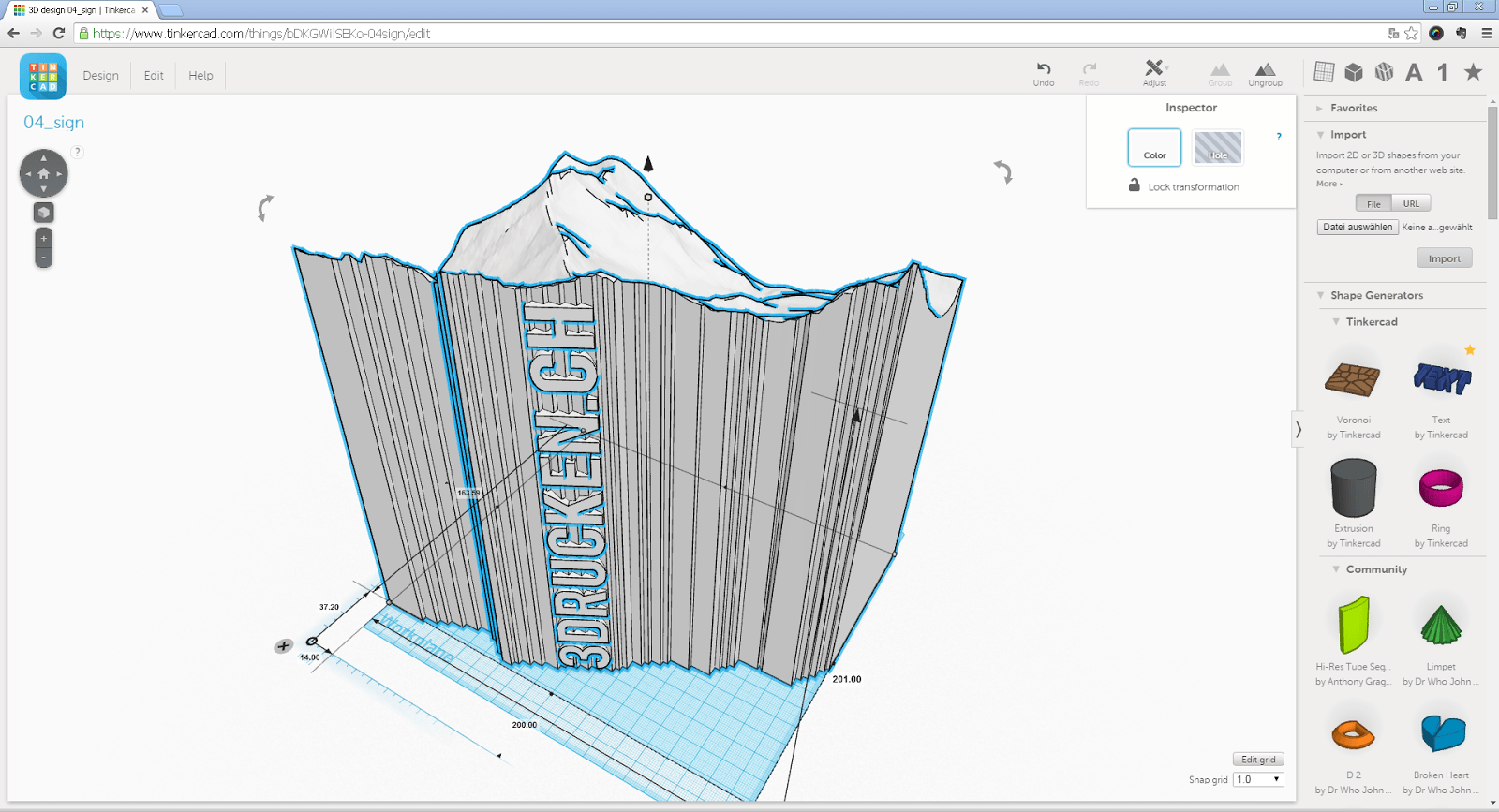The width and height of the screenshot is (1499, 812).
Task: Click Datei auswählen file chooser button
Action: tap(1358, 228)
